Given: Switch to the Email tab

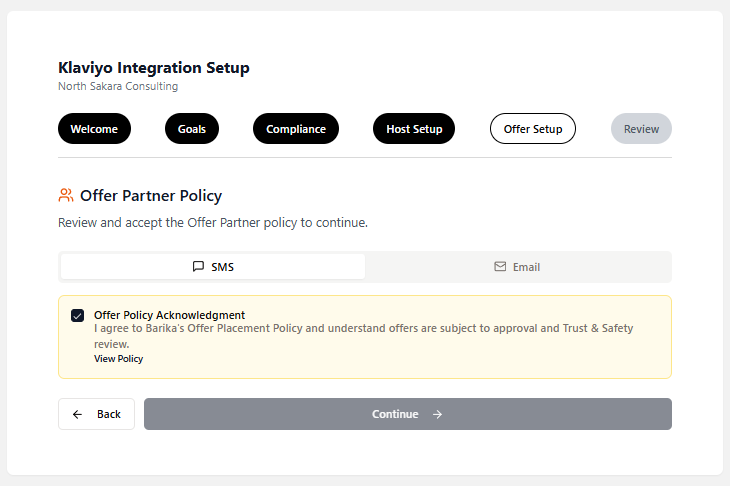Looking at the screenshot, I should (x=517, y=267).
